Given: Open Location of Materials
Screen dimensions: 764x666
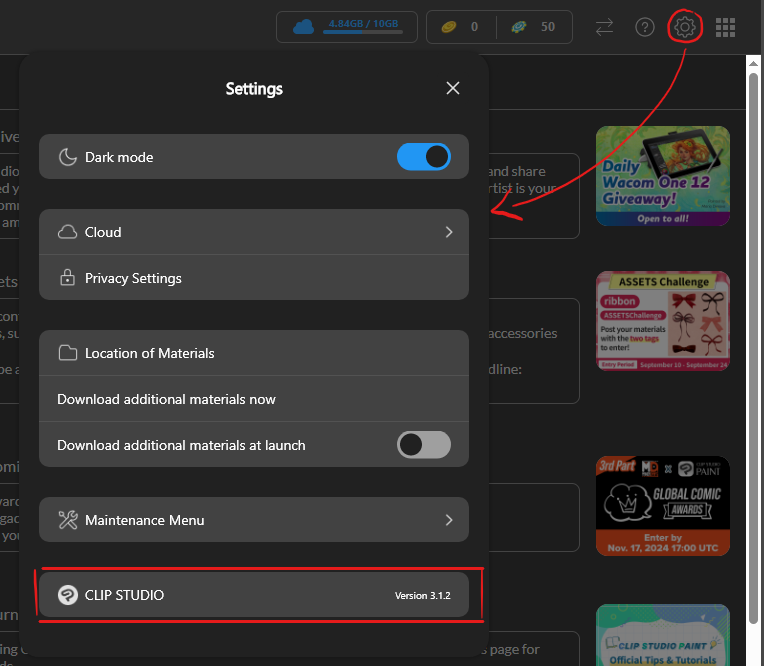Looking at the screenshot, I should pyautogui.click(x=149, y=353).
